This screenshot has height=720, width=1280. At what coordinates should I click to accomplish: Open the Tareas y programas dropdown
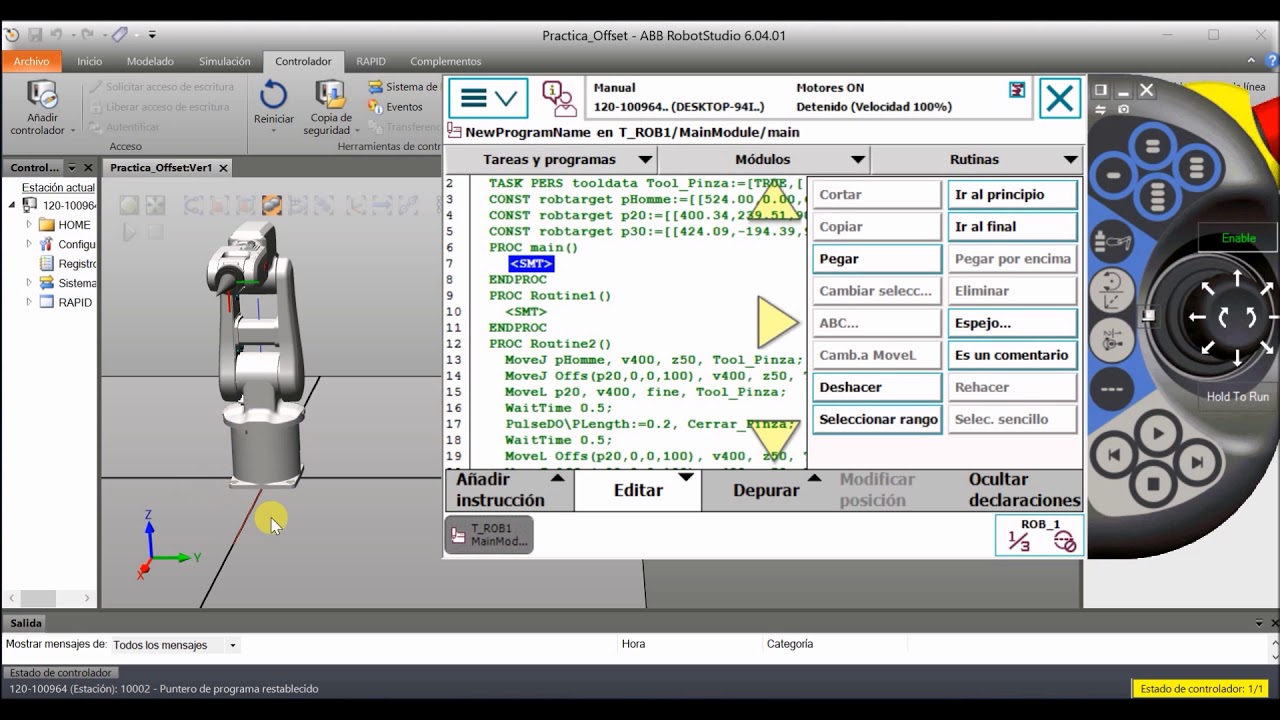pos(550,159)
